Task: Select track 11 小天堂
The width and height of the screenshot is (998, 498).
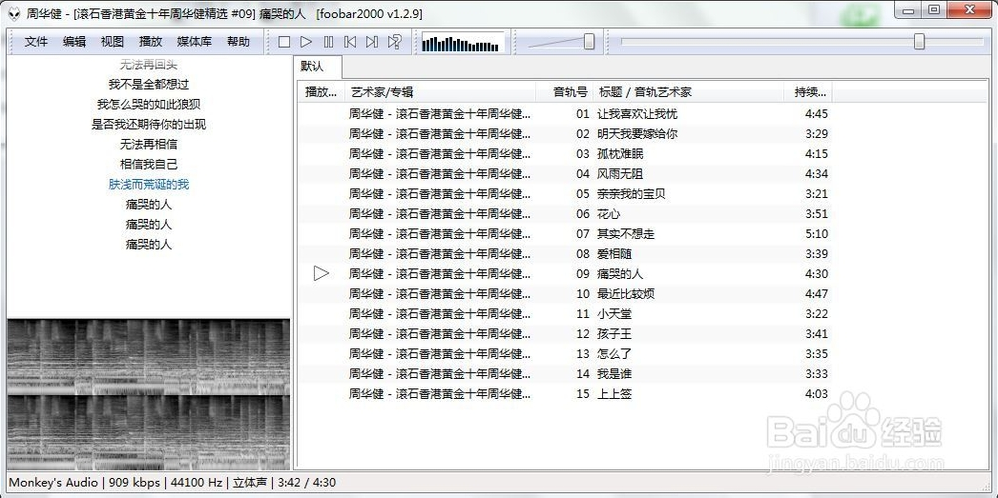Action: 565,314
